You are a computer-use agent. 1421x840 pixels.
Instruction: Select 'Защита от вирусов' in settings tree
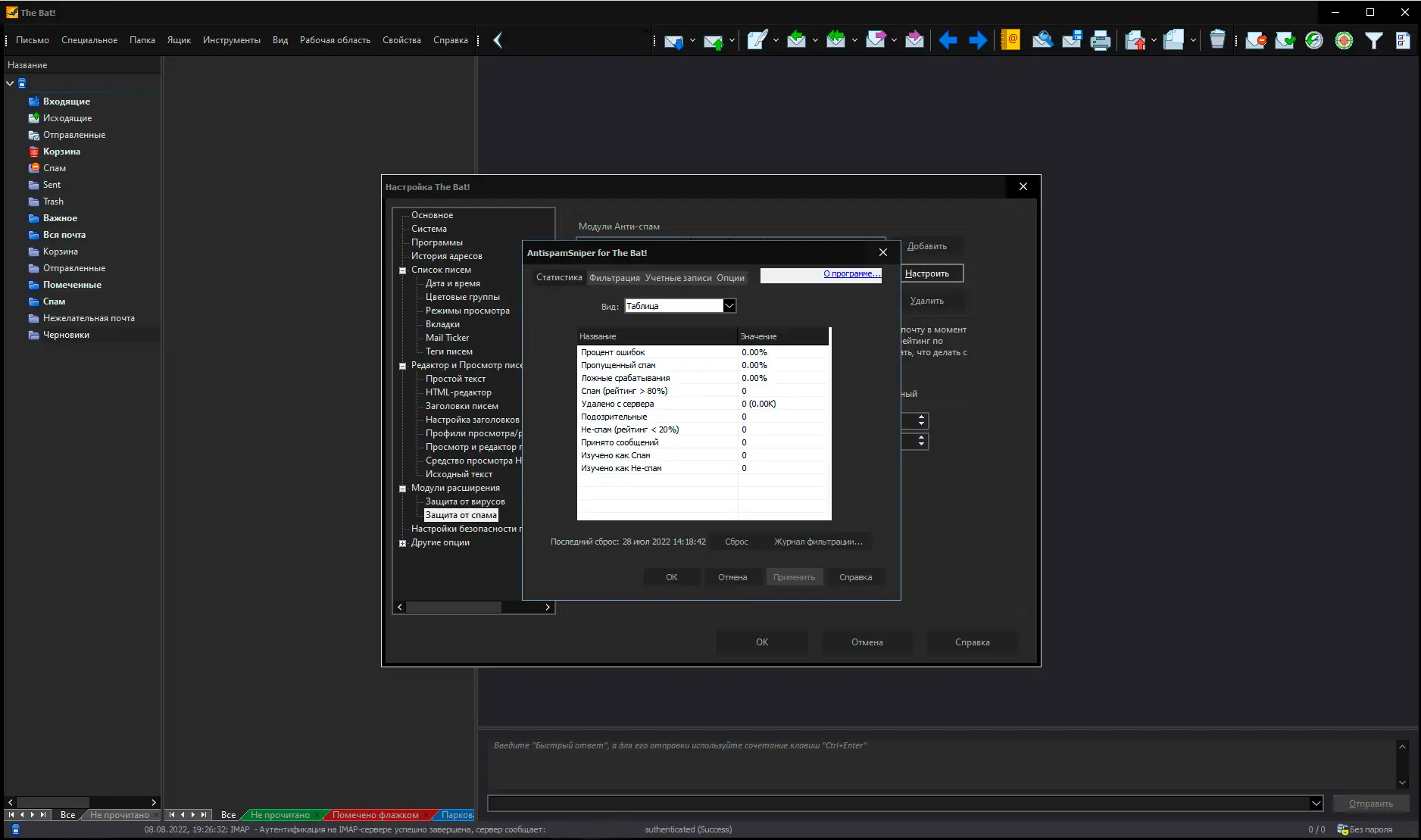click(465, 501)
